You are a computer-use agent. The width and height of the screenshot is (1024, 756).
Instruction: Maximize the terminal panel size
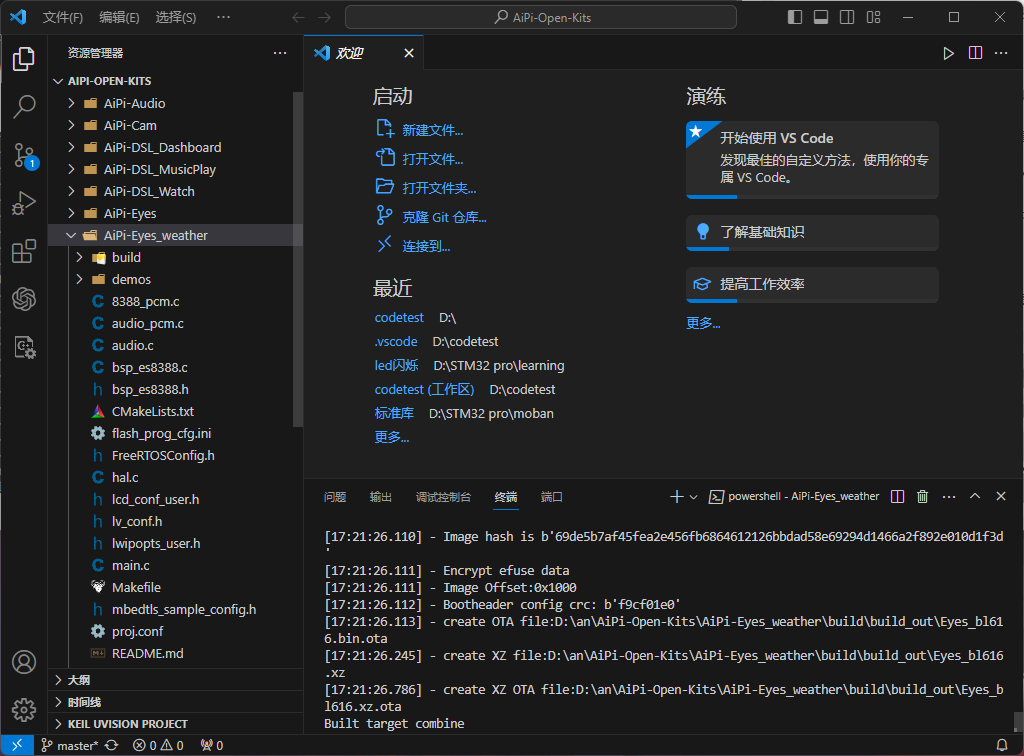pyautogui.click(x=975, y=497)
